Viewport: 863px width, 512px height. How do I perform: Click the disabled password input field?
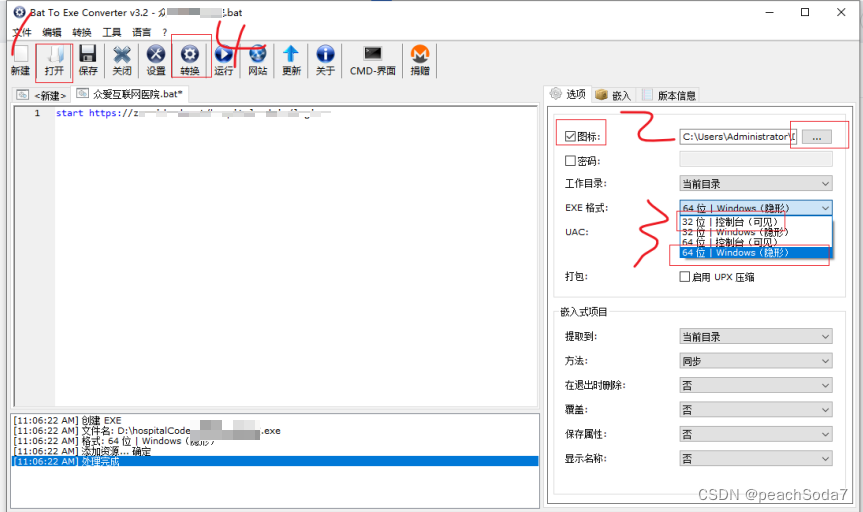pos(756,160)
